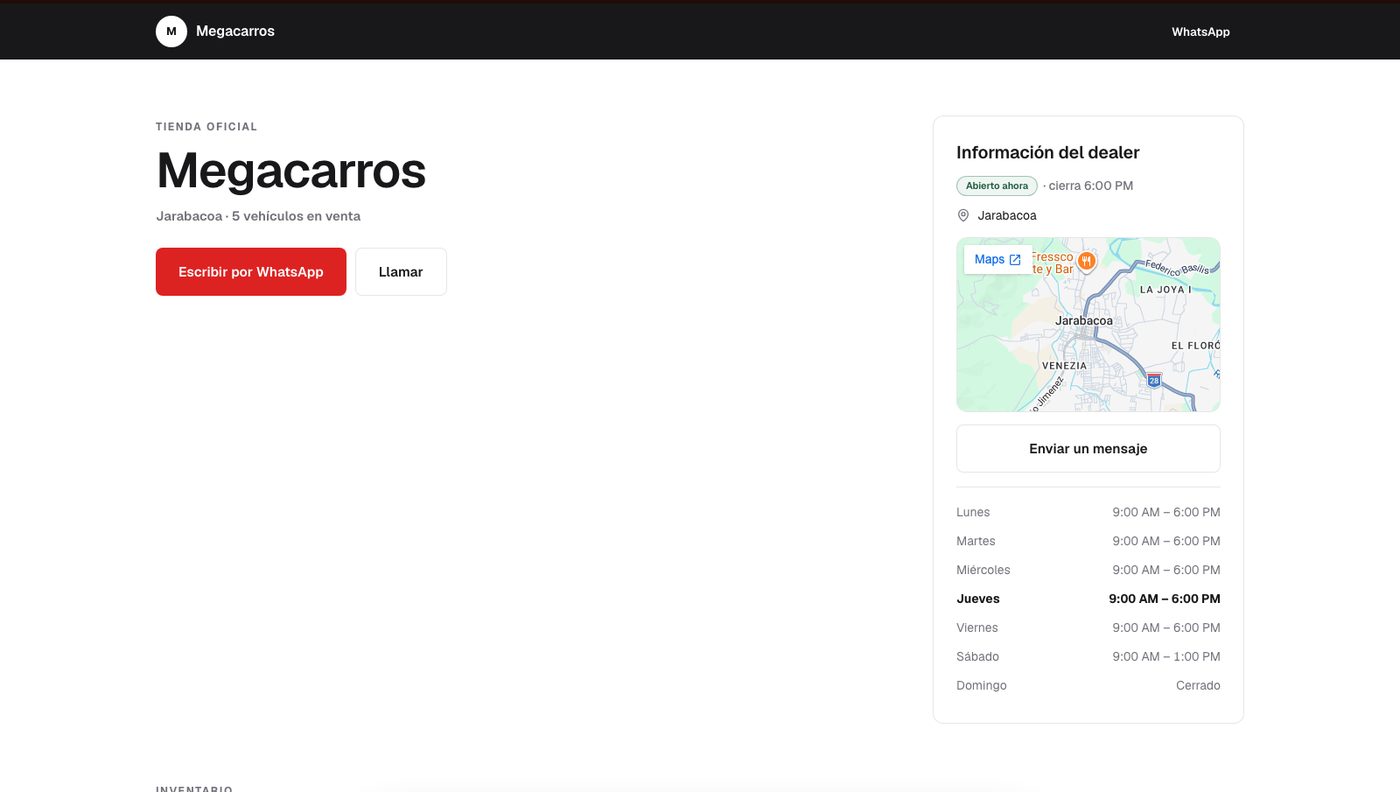Click the bold Jueves hours '9:00 AM – 6:00 PM'
The width and height of the screenshot is (1400, 792).
tap(1164, 599)
